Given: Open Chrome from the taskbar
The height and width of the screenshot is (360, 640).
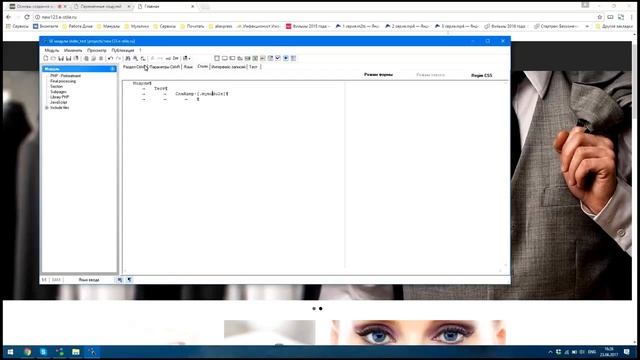Looking at the screenshot, I should (x=27, y=352).
